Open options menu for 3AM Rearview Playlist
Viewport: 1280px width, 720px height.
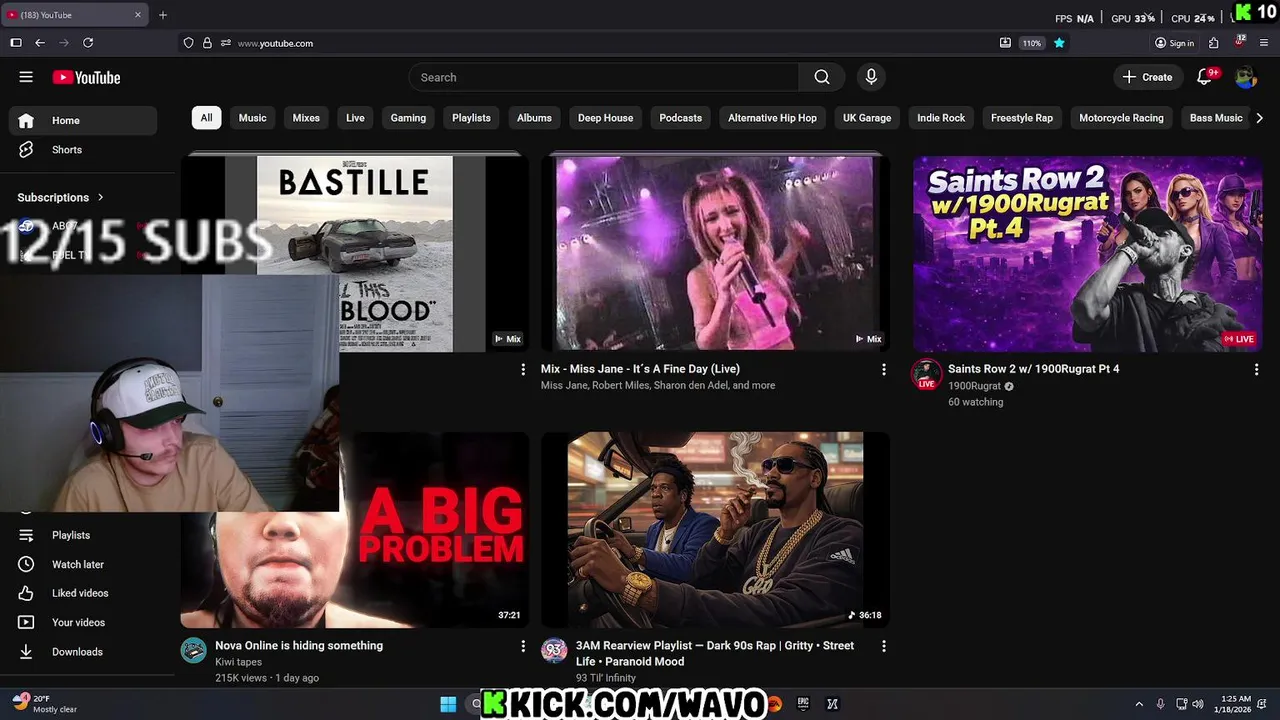click(883, 647)
